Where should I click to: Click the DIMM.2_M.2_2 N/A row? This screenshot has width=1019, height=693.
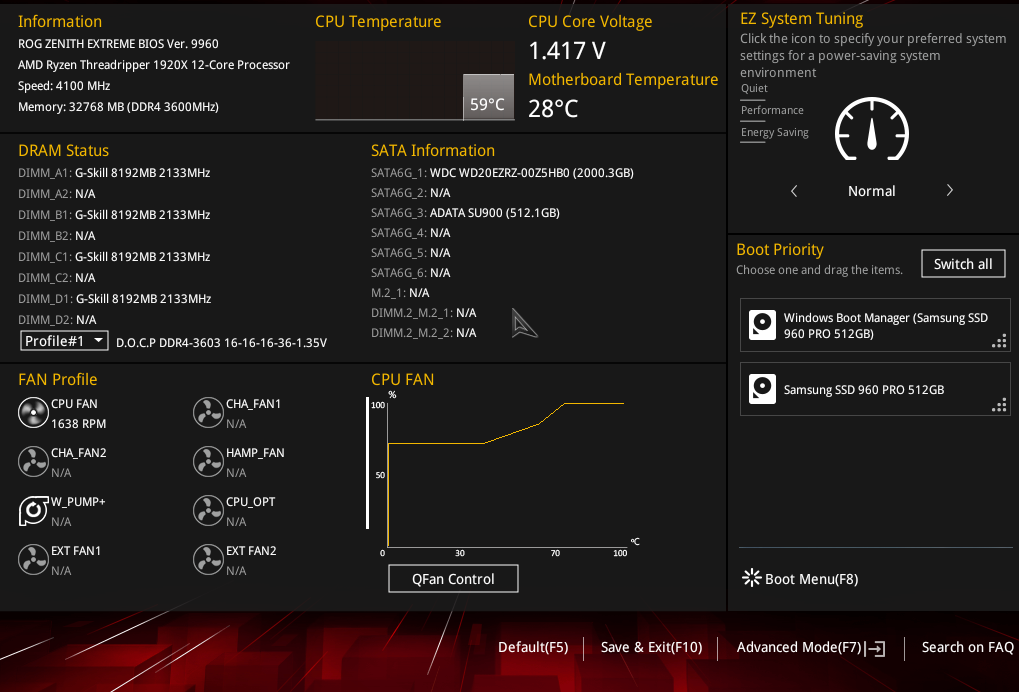pos(424,333)
